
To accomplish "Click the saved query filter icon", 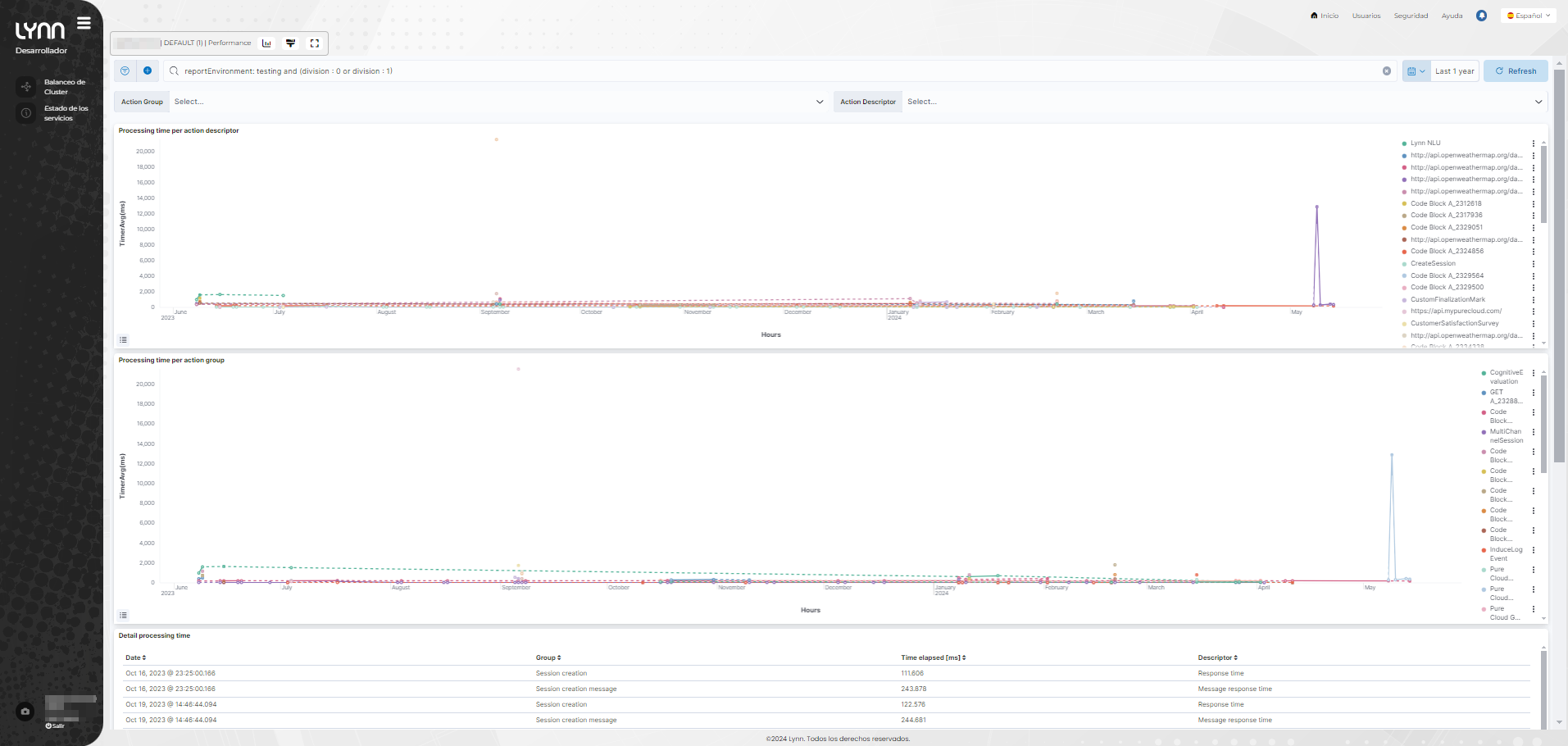I will pyautogui.click(x=125, y=71).
